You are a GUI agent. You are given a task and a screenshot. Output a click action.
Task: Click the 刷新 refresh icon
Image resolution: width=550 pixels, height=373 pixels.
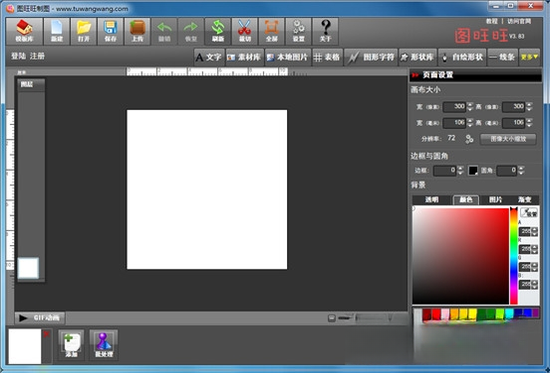(218, 31)
